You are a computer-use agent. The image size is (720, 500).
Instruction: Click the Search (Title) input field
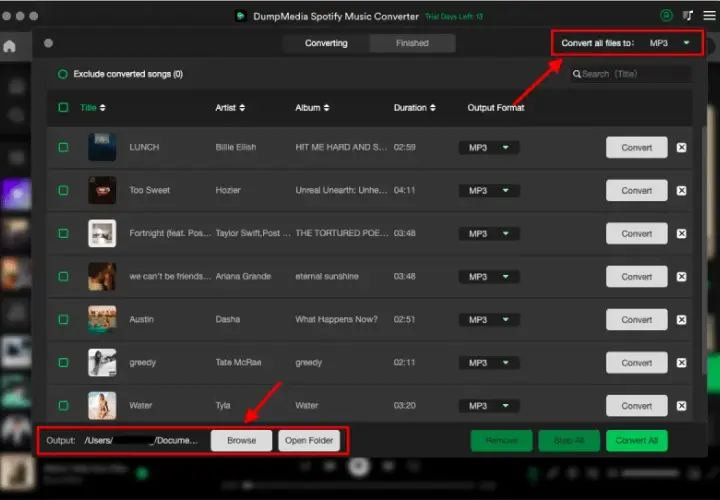pos(631,74)
